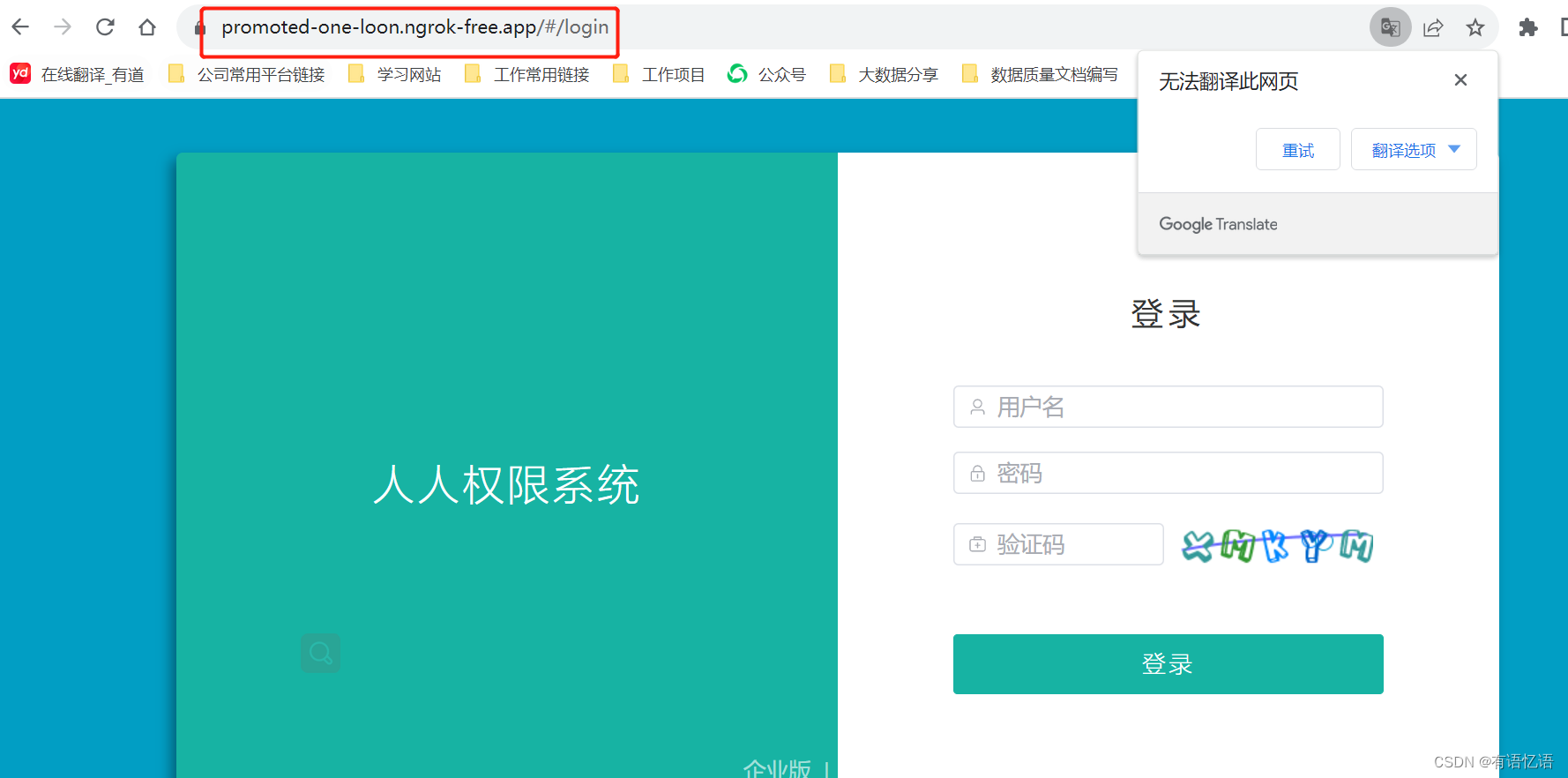1568x778 pixels.
Task: Click the share page icon
Action: pos(1433,27)
